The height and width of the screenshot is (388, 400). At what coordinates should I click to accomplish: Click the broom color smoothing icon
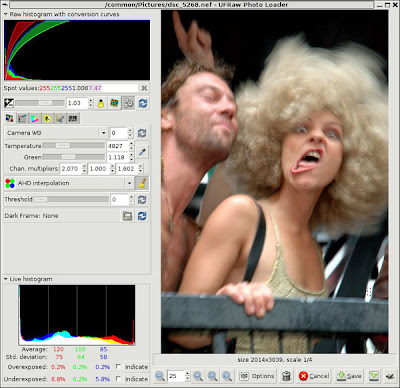click(142, 183)
